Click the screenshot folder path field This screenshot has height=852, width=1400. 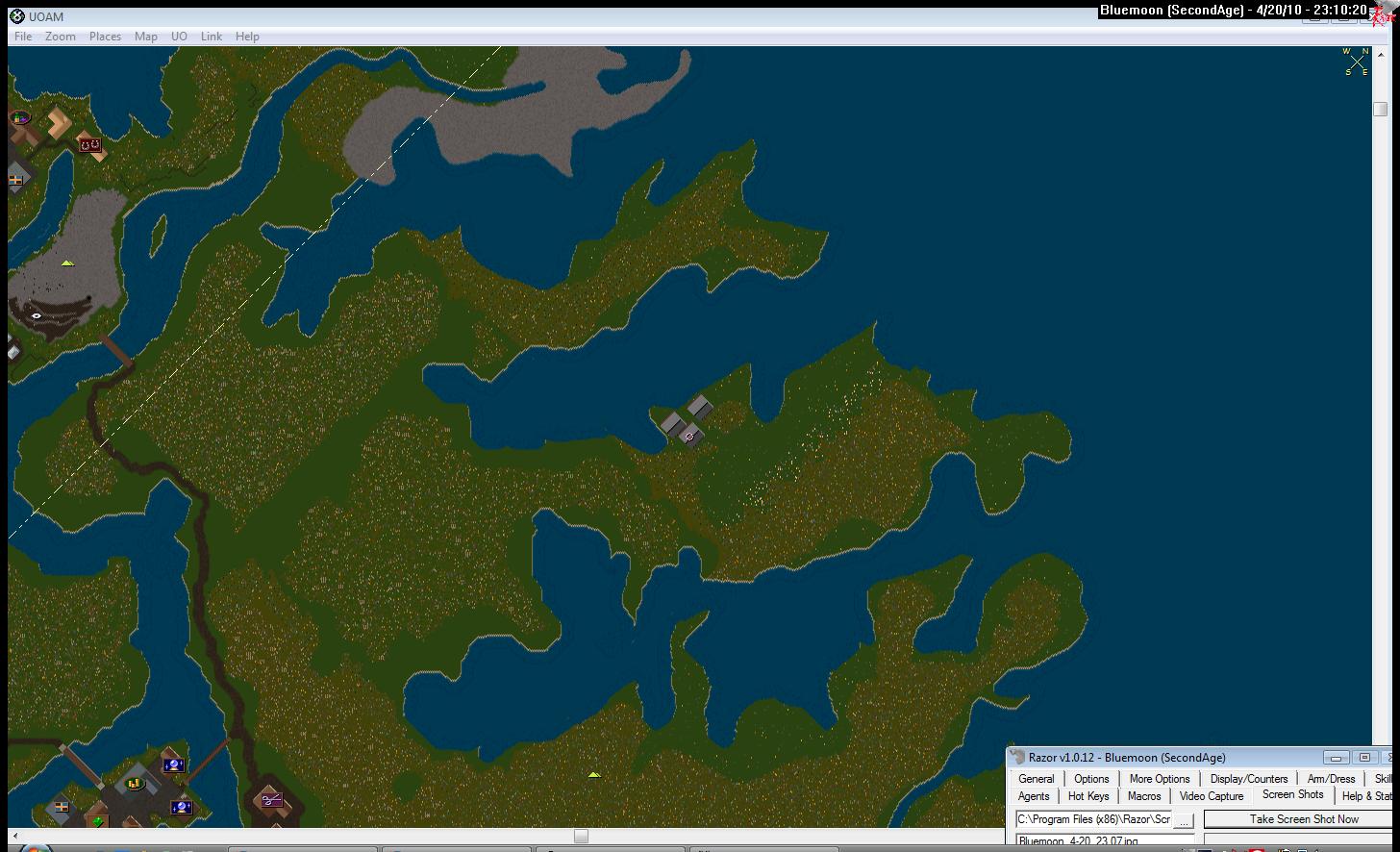[1093, 820]
